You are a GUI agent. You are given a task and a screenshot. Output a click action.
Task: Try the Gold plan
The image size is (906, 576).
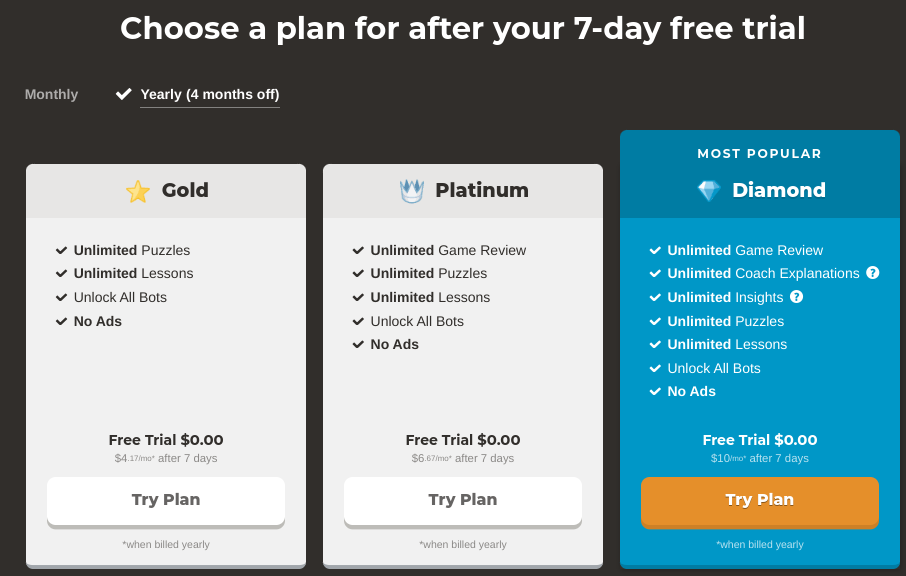166,500
